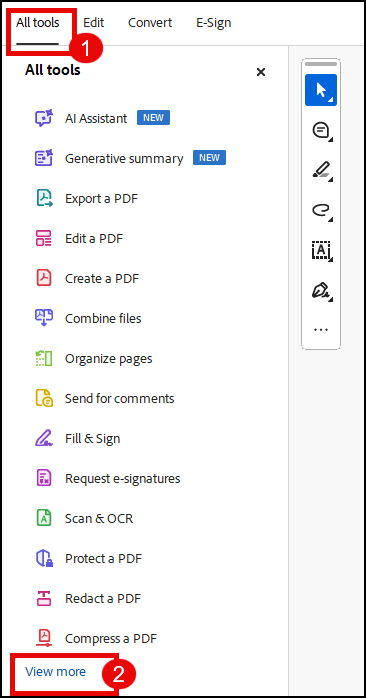
Task: Activate the arrow selection tool in quick toolbar
Action: 321,90
